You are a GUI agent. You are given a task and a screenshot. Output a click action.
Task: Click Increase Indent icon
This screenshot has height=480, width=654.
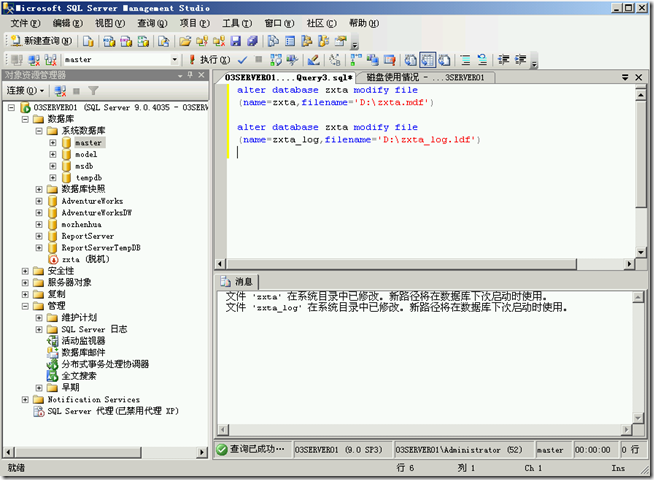coord(520,60)
